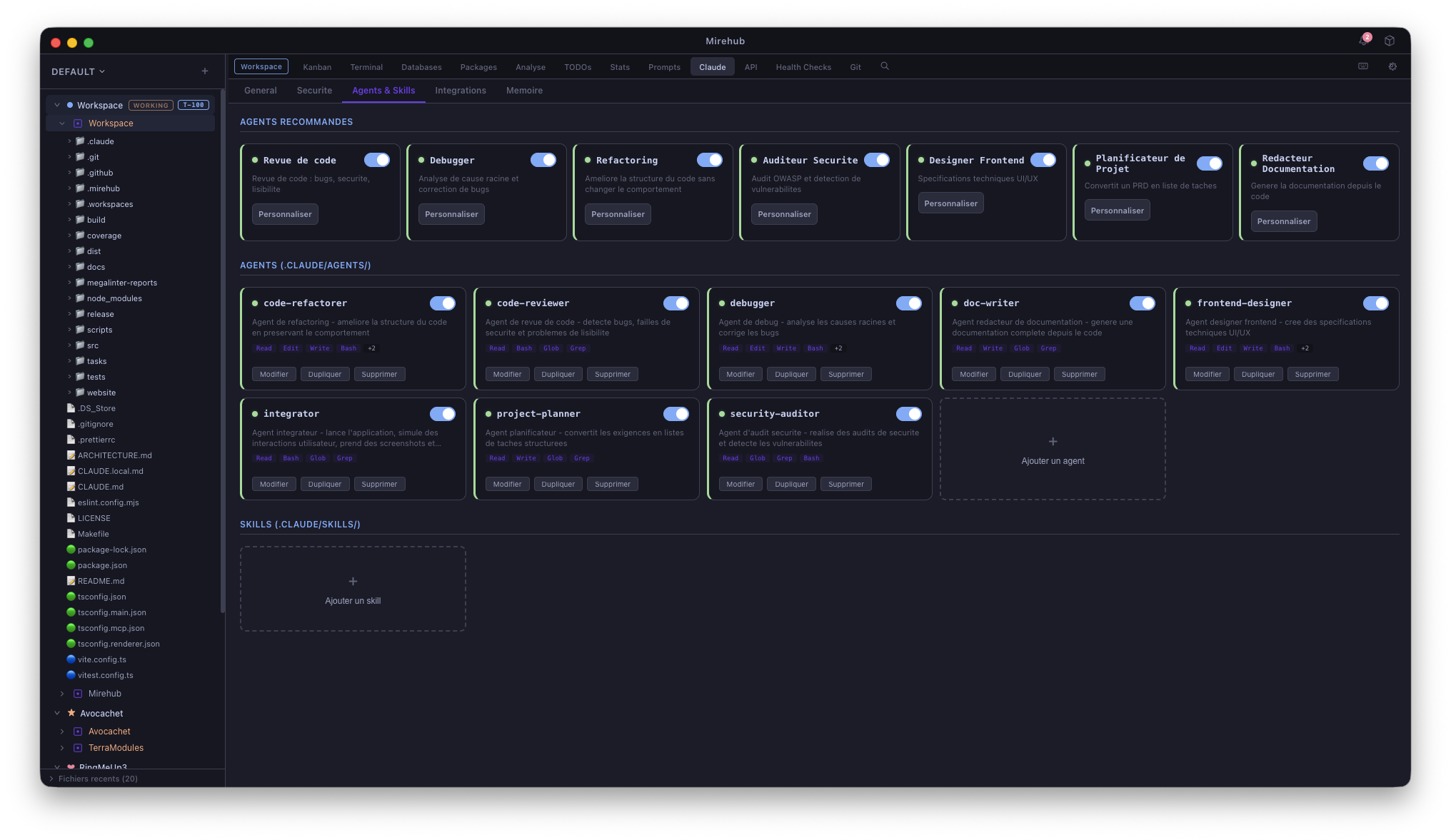Open the Integrations sub-tab
The height and width of the screenshot is (840, 1451).
tap(460, 91)
